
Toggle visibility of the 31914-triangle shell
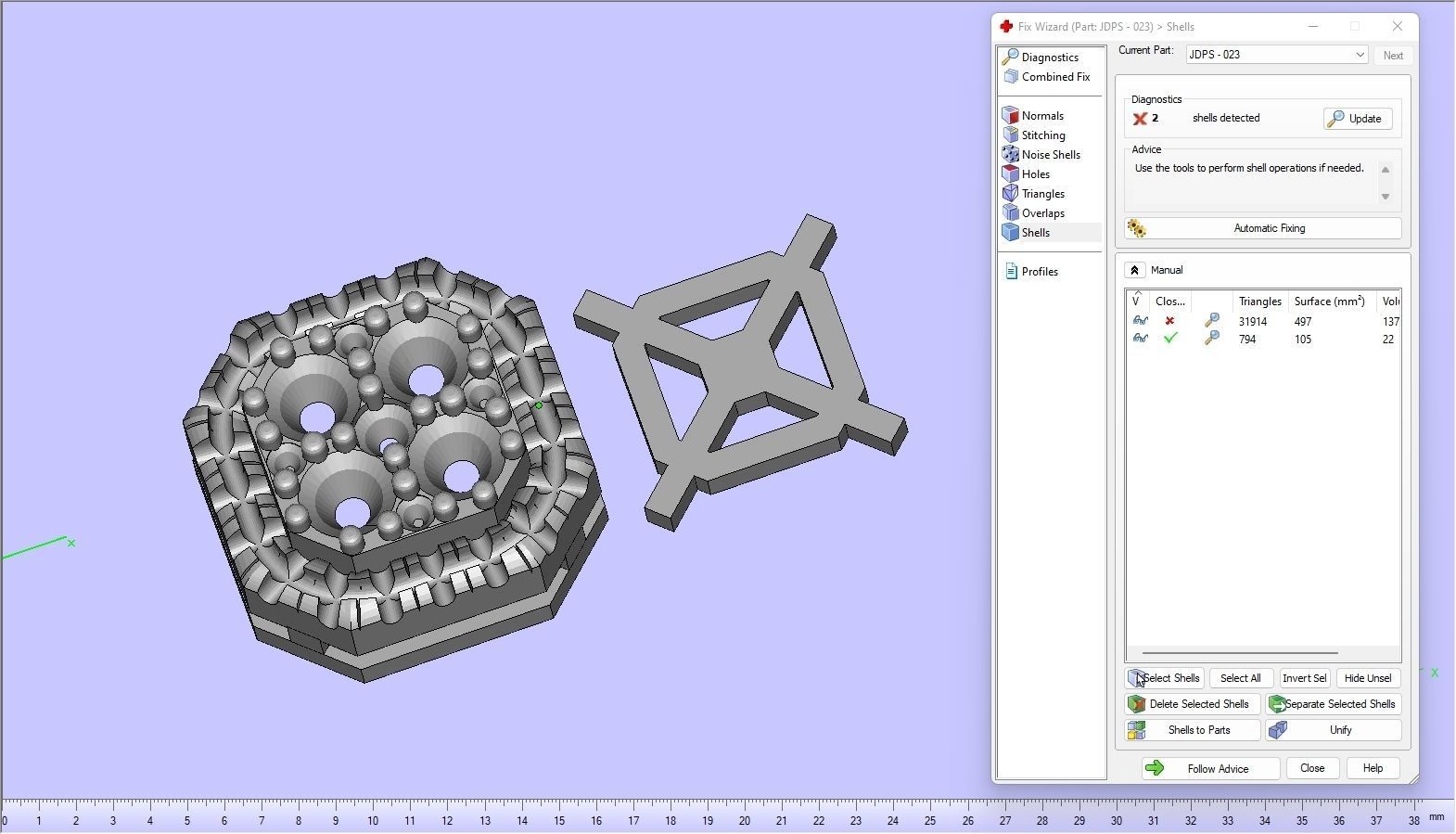tap(1140, 321)
